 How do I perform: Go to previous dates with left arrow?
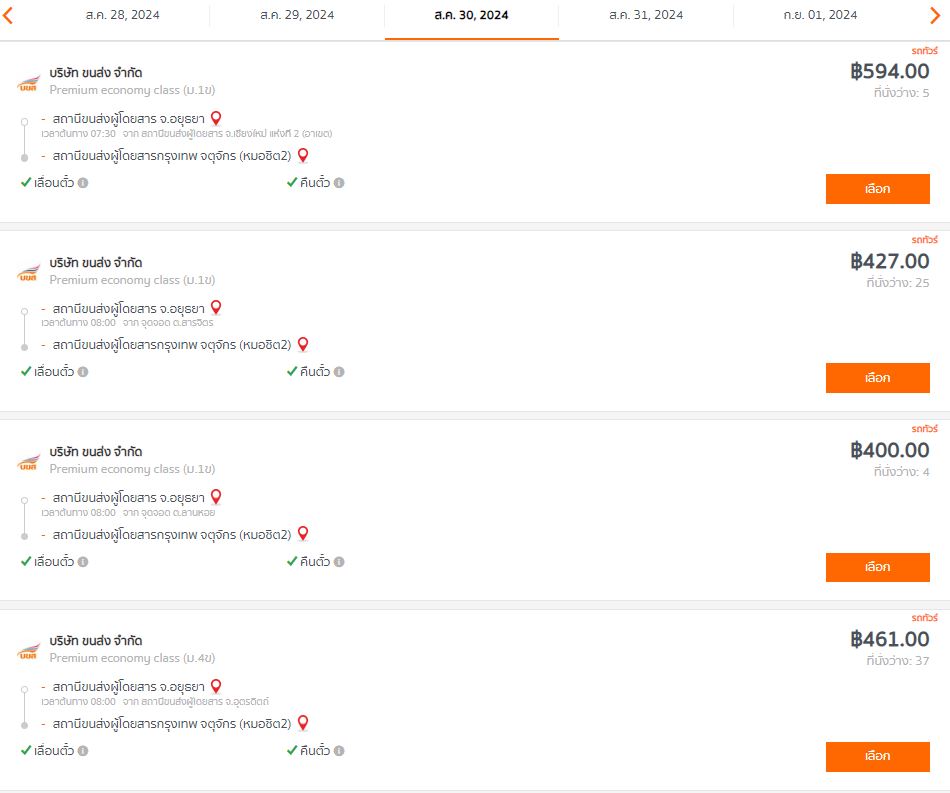(7, 15)
